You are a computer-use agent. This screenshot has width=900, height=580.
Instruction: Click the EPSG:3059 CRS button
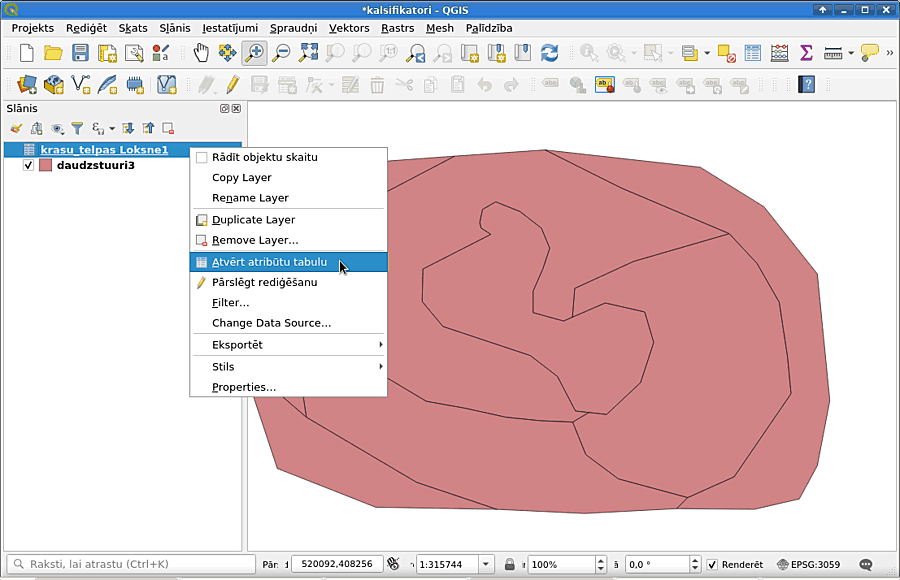[808, 564]
